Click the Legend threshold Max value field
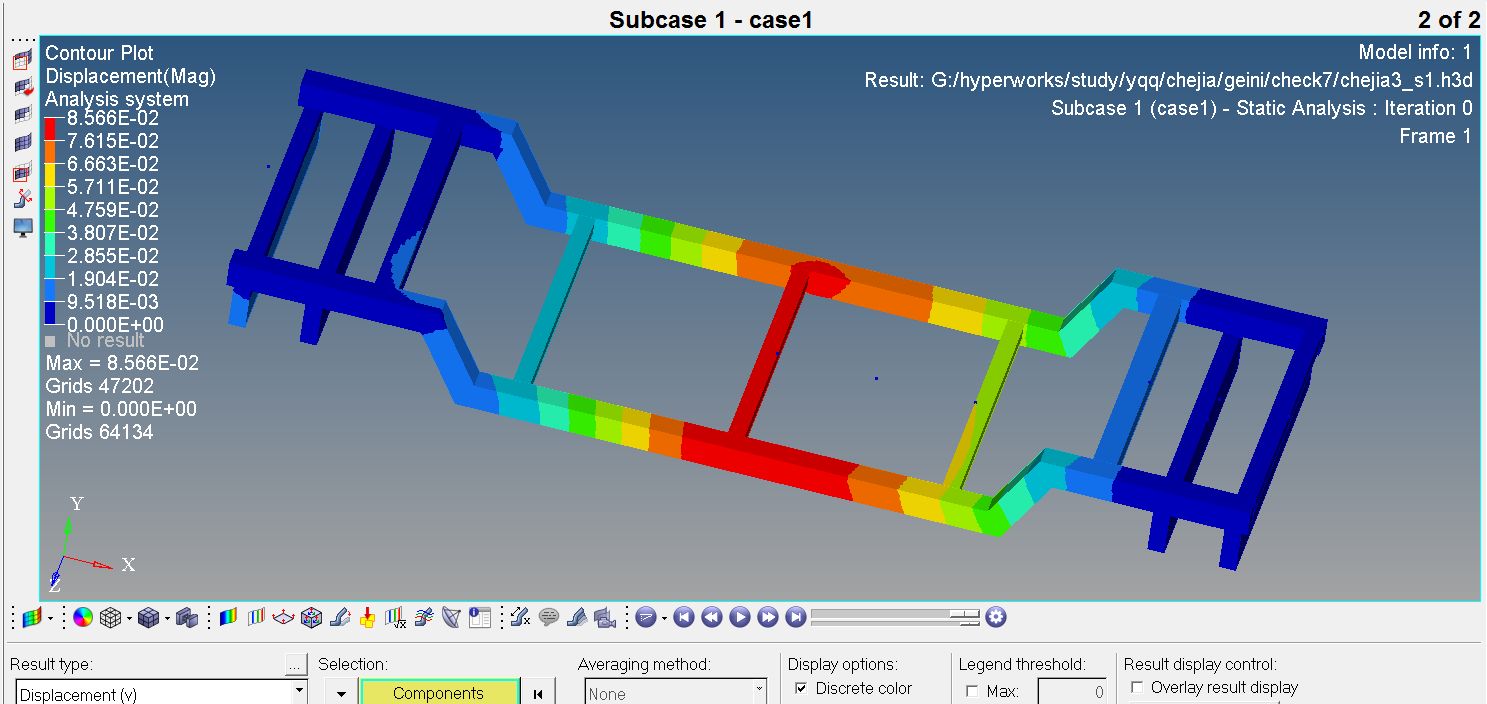 tap(1072, 691)
